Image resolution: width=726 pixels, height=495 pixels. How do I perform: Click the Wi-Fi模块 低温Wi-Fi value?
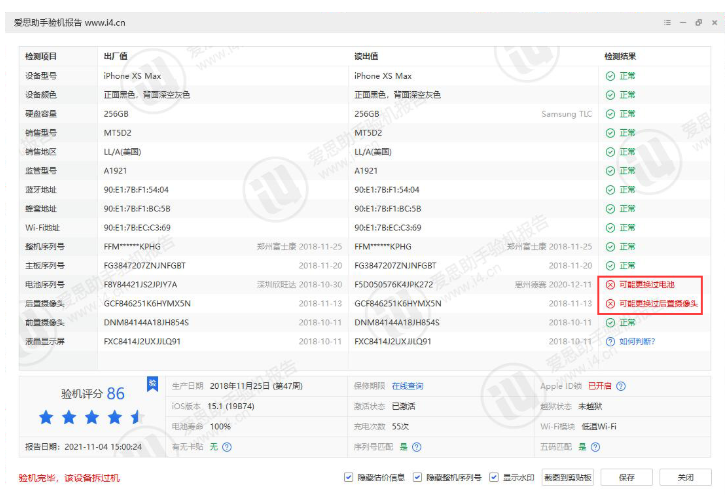(x=599, y=426)
